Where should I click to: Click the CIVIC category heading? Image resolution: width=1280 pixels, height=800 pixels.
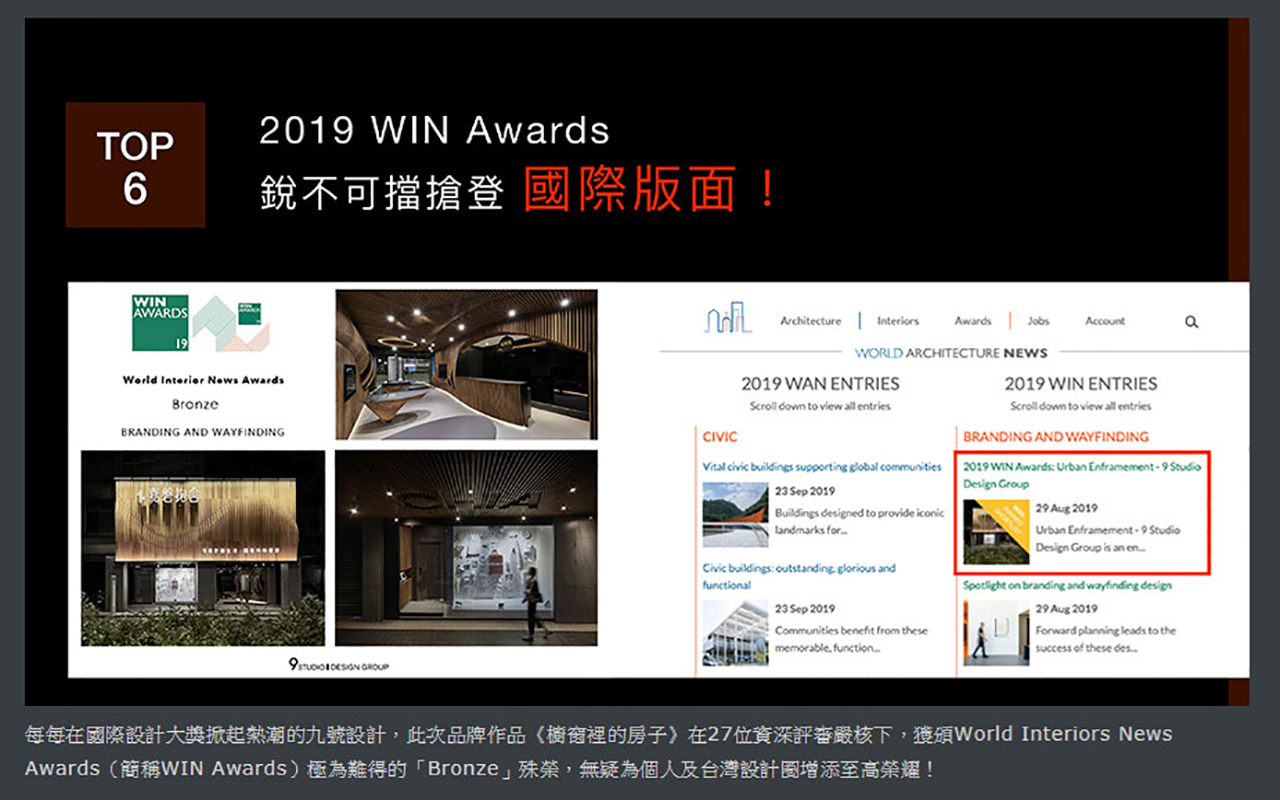tap(720, 437)
